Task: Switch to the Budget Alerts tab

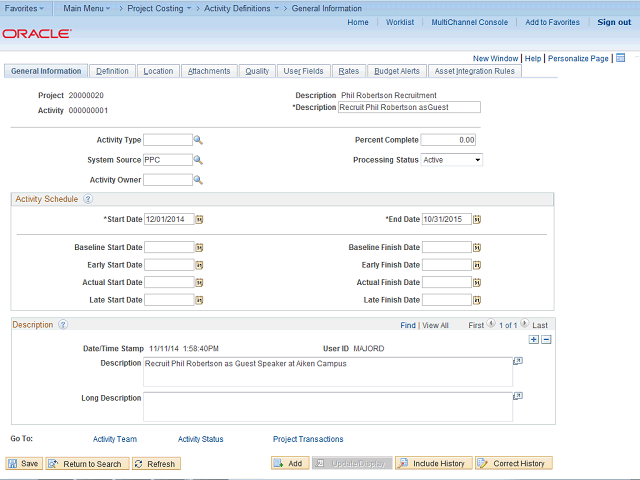Action: click(x=397, y=71)
